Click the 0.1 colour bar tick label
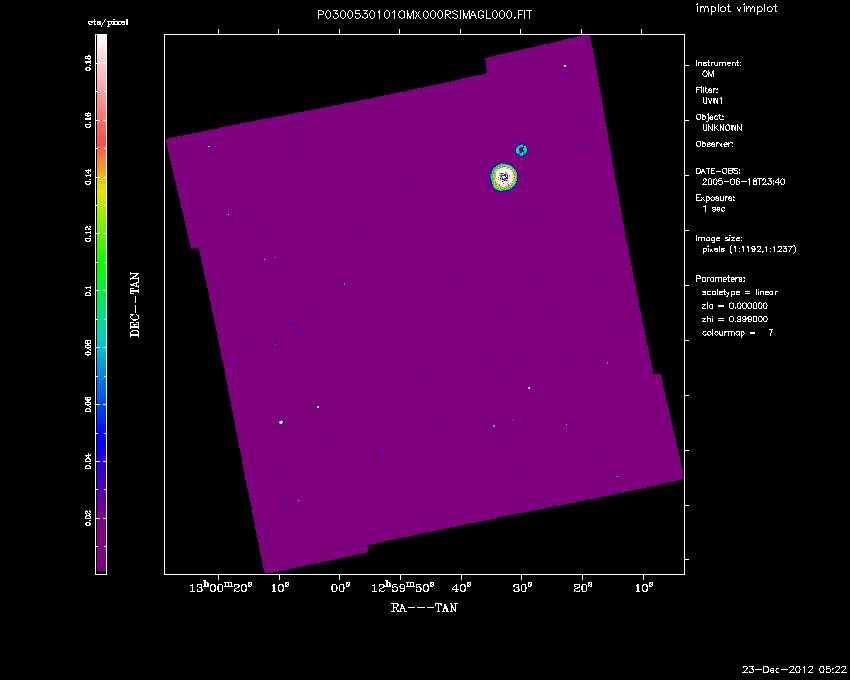850x680 pixels. click(x=88, y=291)
